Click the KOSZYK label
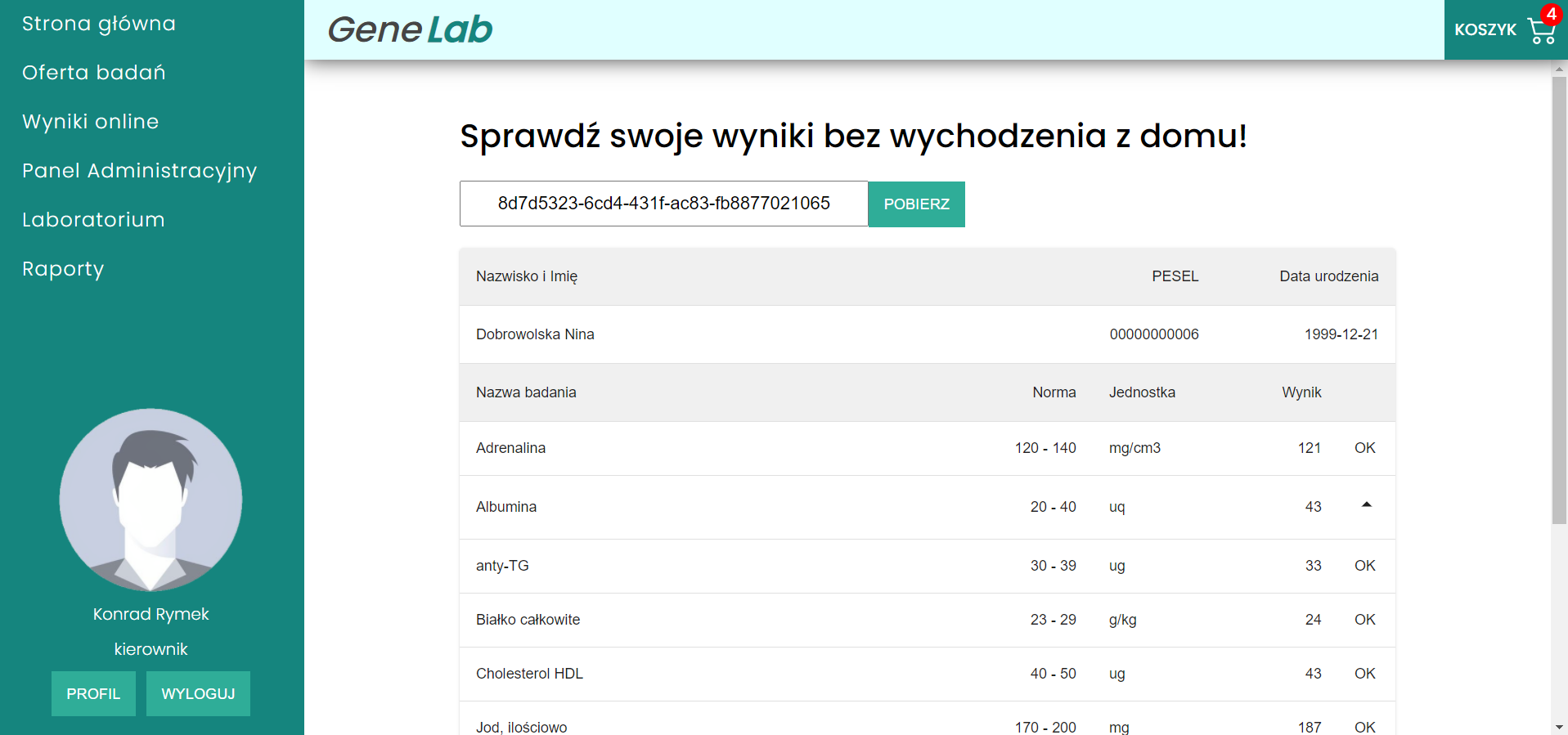 tap(1485, 30)
